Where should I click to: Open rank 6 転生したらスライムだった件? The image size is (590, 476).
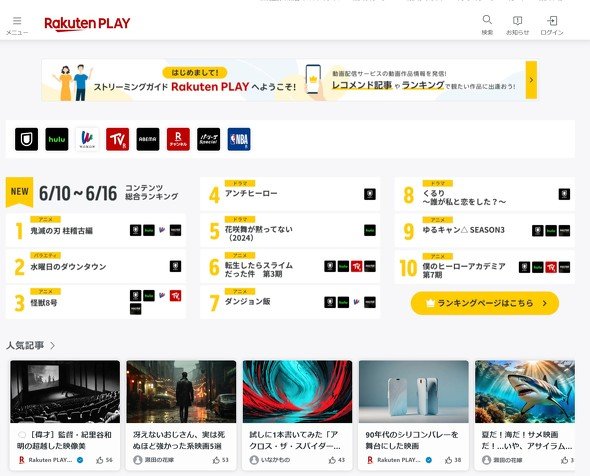coord(290,266)
